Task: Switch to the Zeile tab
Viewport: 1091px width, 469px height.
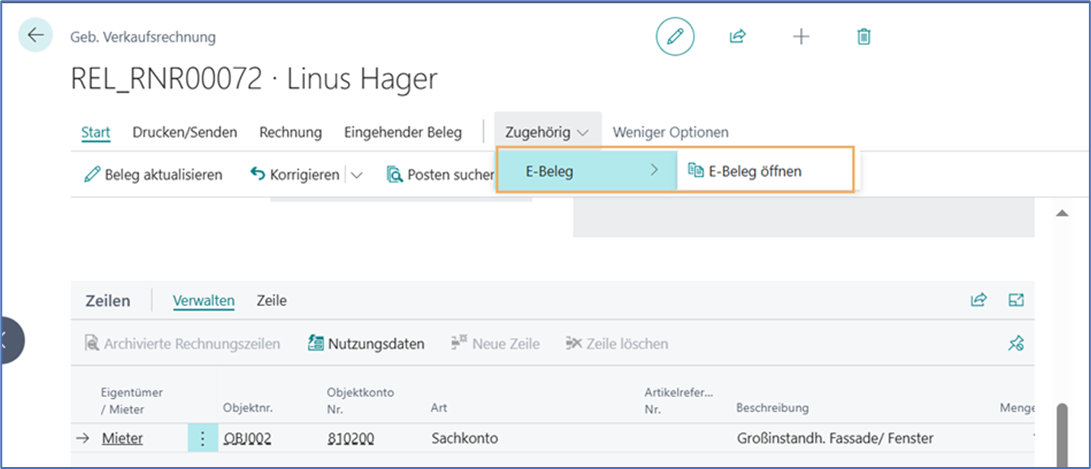Action: (271, 301)
